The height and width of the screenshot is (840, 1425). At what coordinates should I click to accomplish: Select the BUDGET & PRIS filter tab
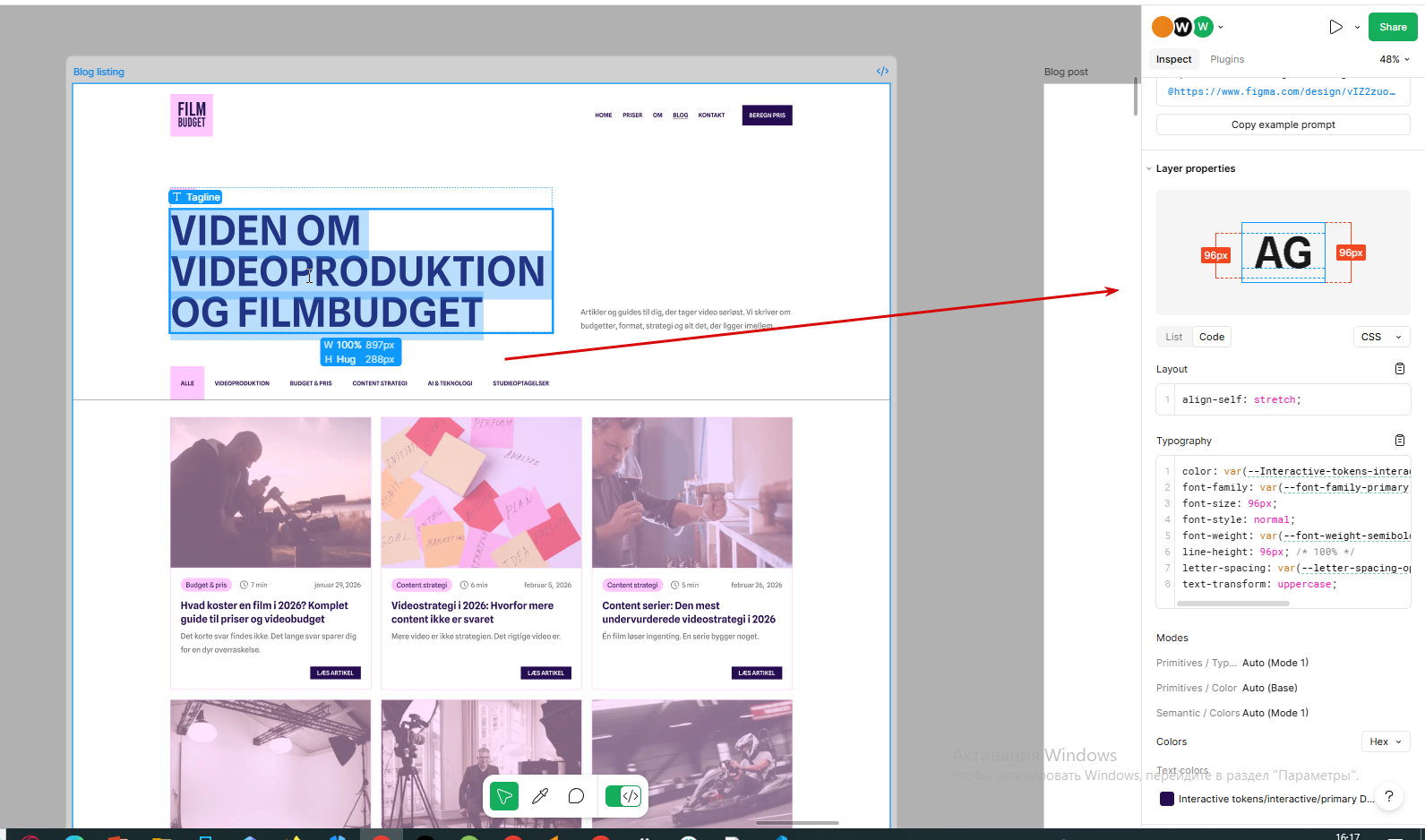coord(311,383)
